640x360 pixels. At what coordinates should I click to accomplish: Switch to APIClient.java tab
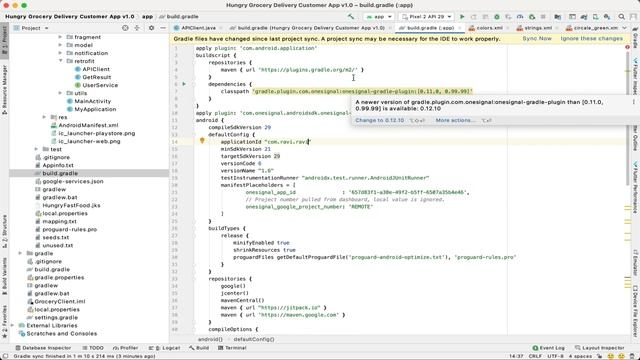pyautogui.click(x=198, y=28)
